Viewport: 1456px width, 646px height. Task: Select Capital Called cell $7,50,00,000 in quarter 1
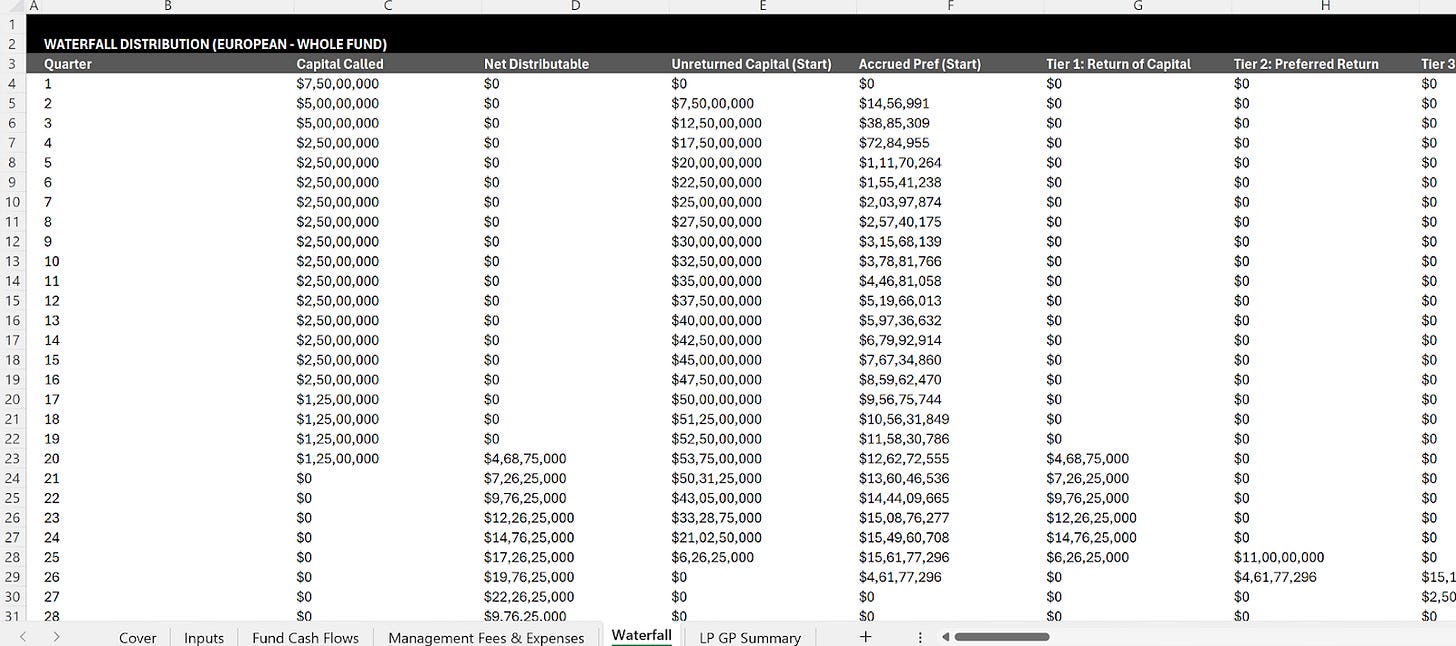pyautogui.click(x=338, y=83)
